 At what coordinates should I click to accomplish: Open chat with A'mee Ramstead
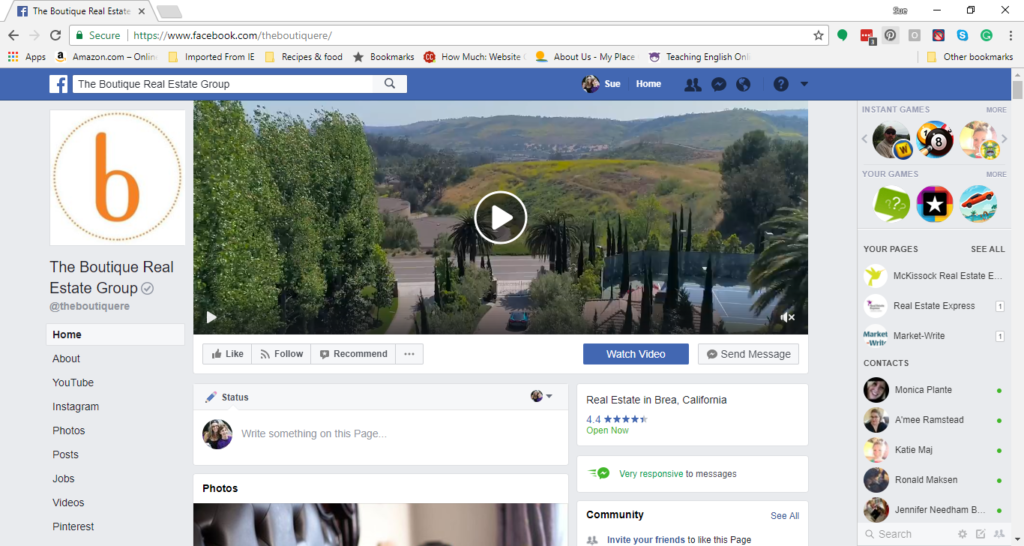click(934, 420)
